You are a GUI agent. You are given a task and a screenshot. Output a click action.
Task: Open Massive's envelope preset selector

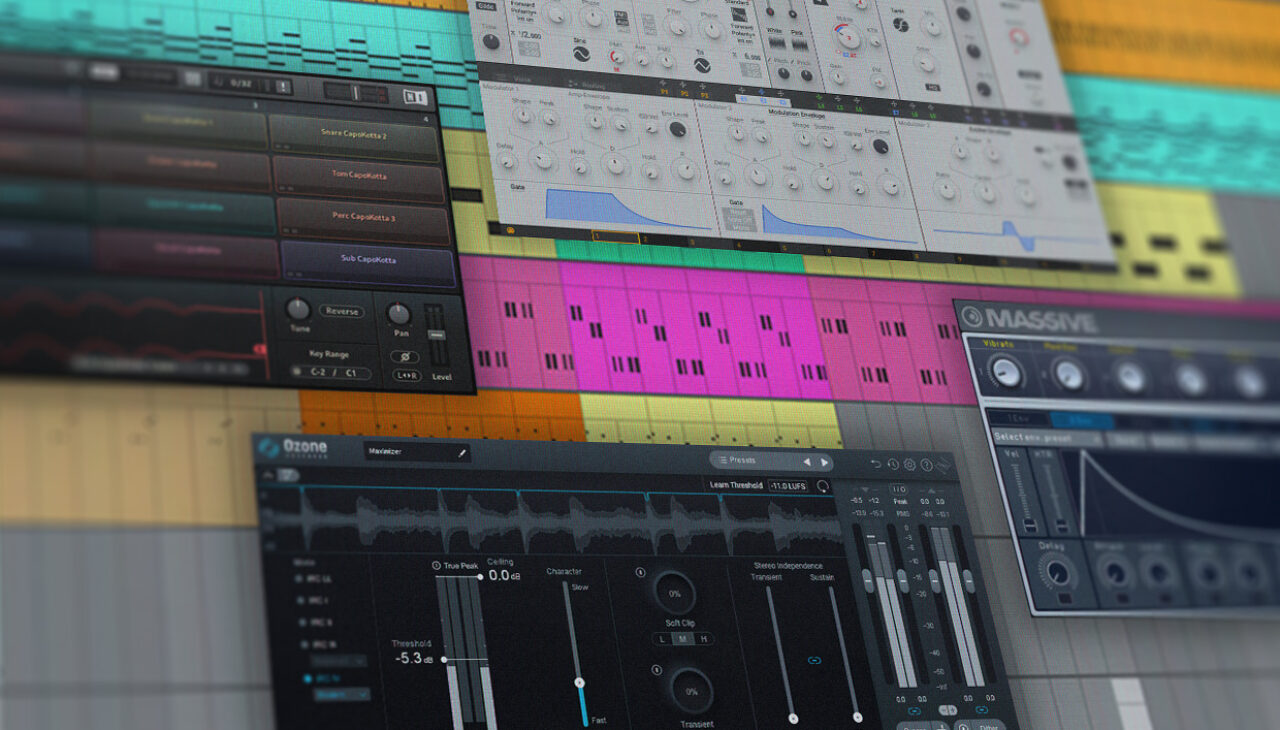pyautogui.click(x=1033, y=436)
